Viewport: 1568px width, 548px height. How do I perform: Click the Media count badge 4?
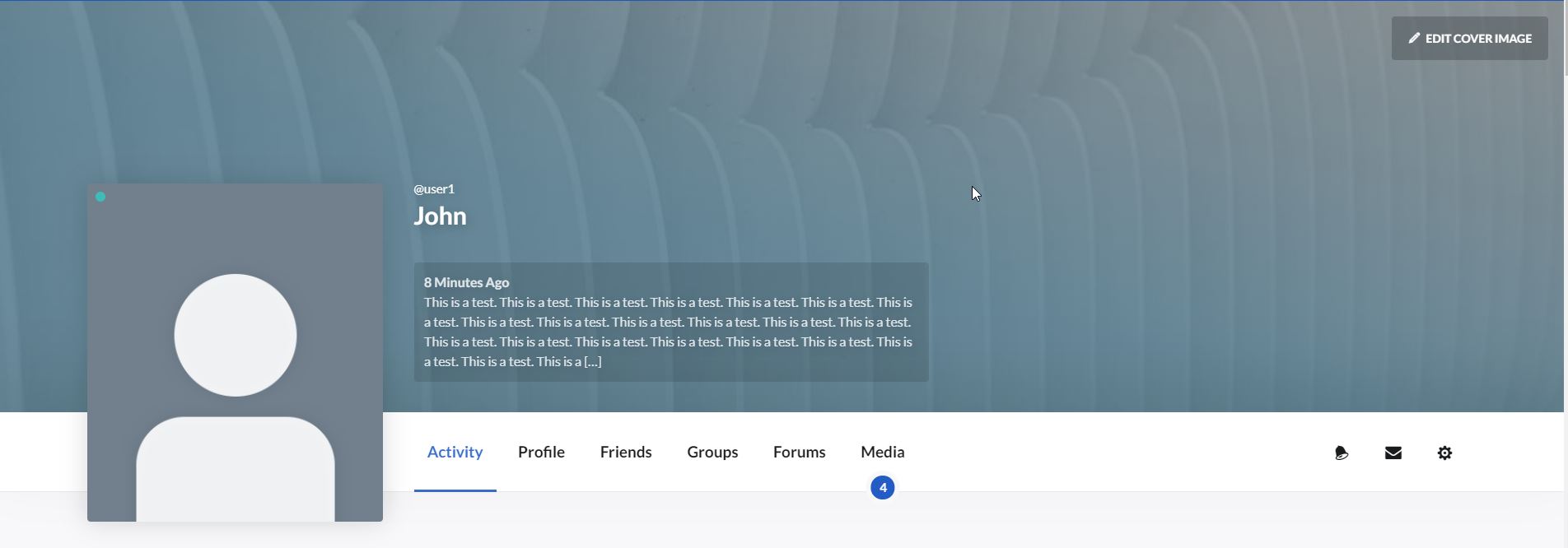coord(883,488)
